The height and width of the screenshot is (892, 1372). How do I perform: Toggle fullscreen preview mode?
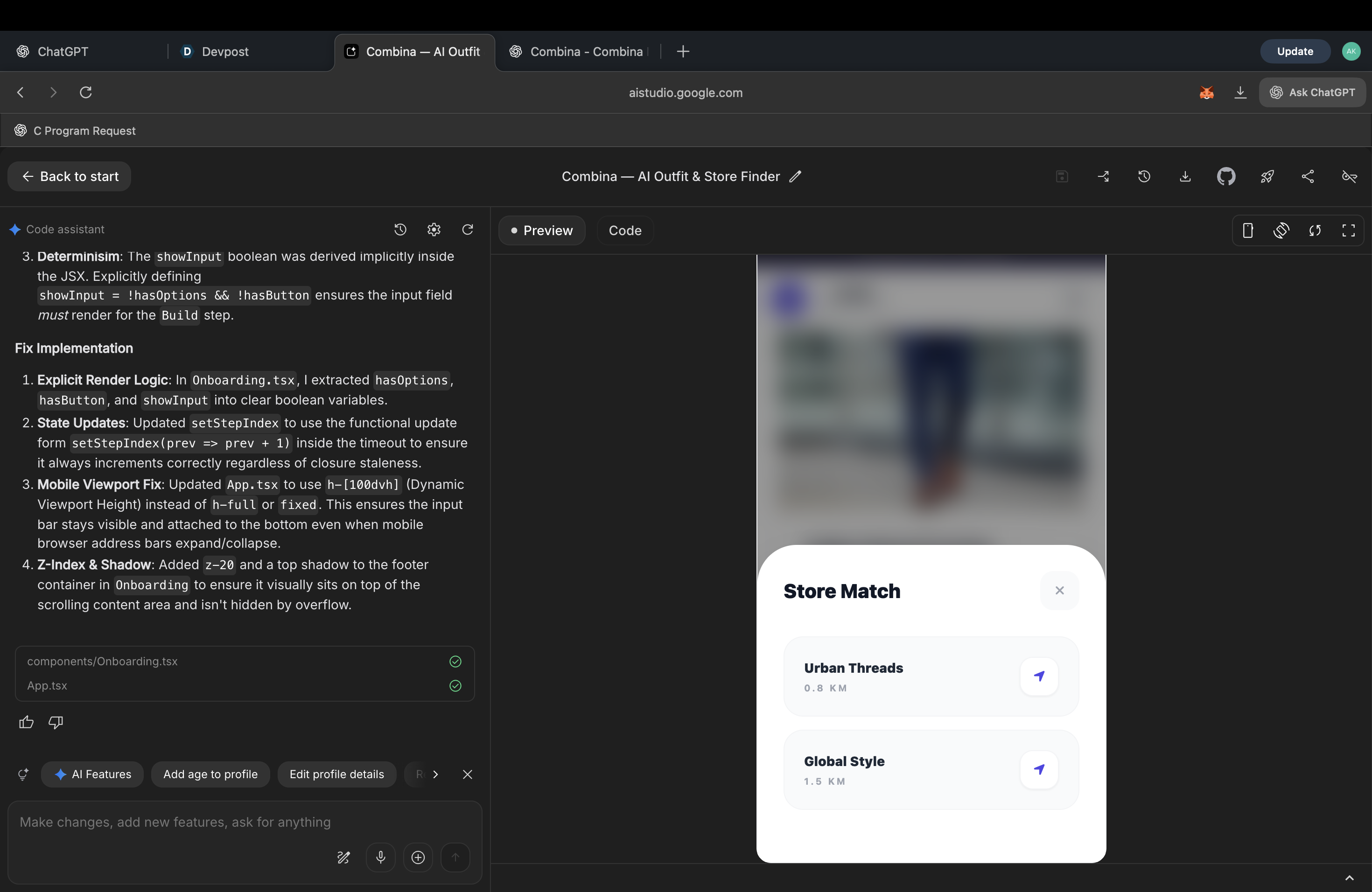[1348, 230]
